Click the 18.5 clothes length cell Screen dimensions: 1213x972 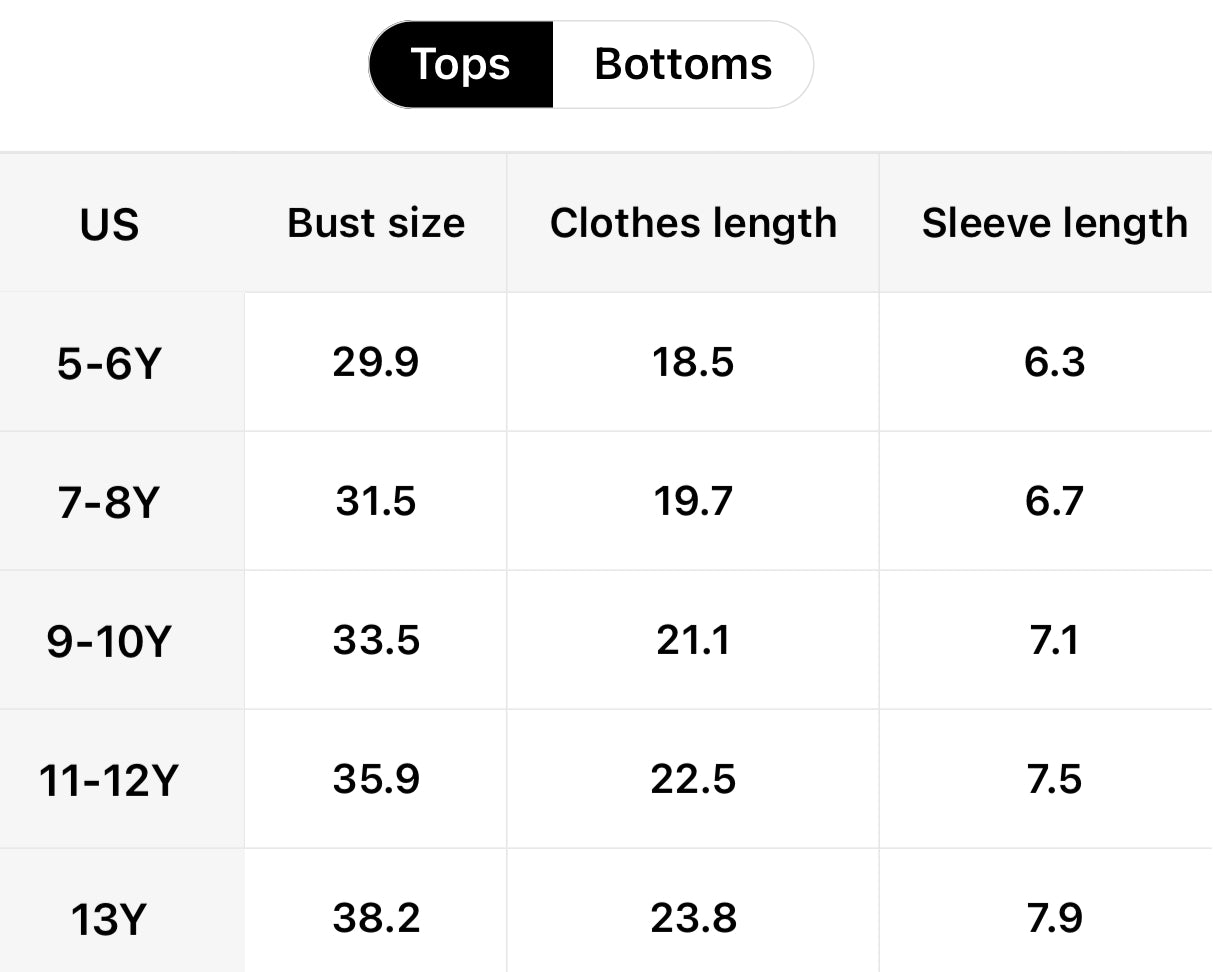693,362
